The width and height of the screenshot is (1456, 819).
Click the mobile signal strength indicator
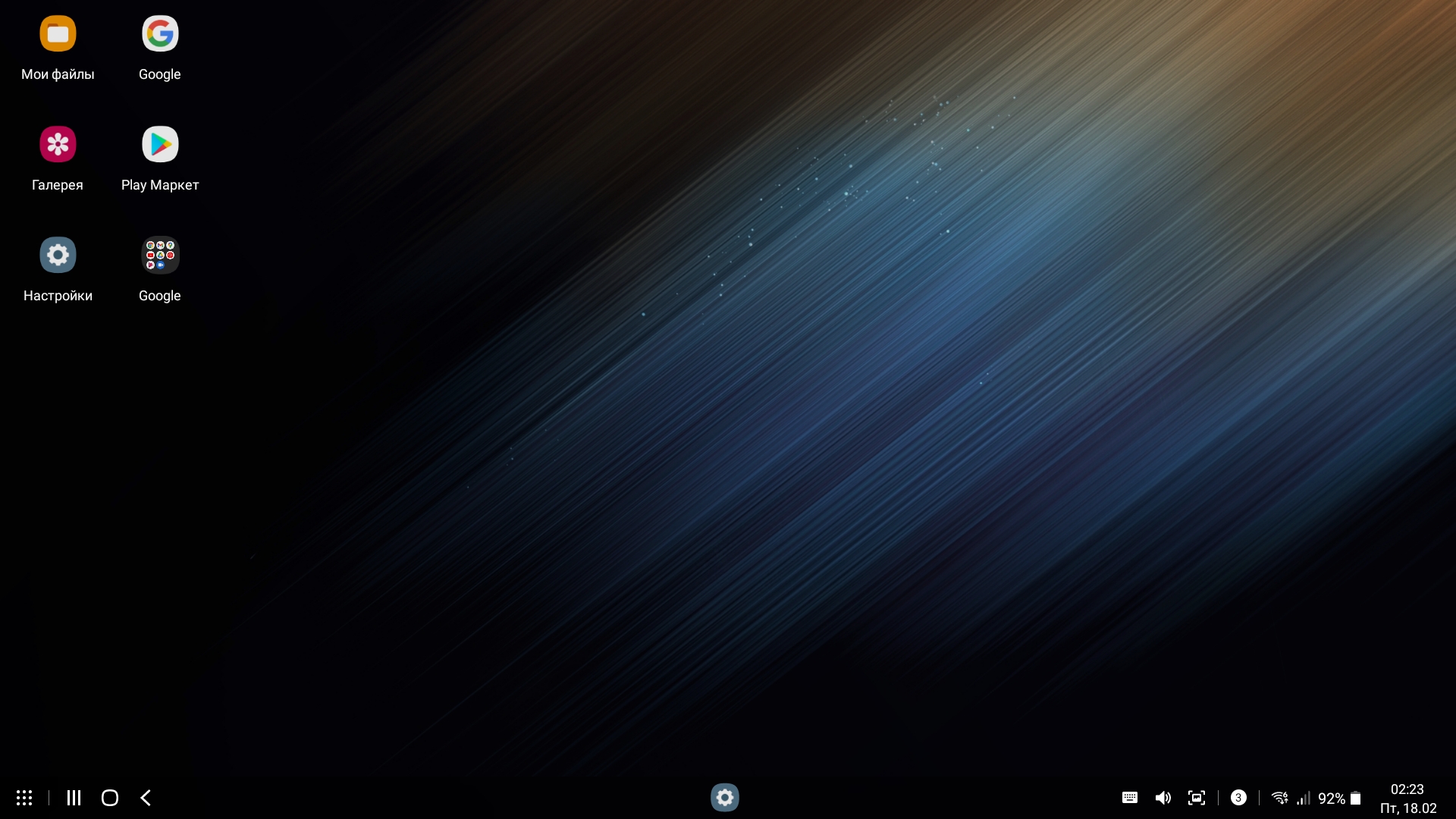(1304, 799)
